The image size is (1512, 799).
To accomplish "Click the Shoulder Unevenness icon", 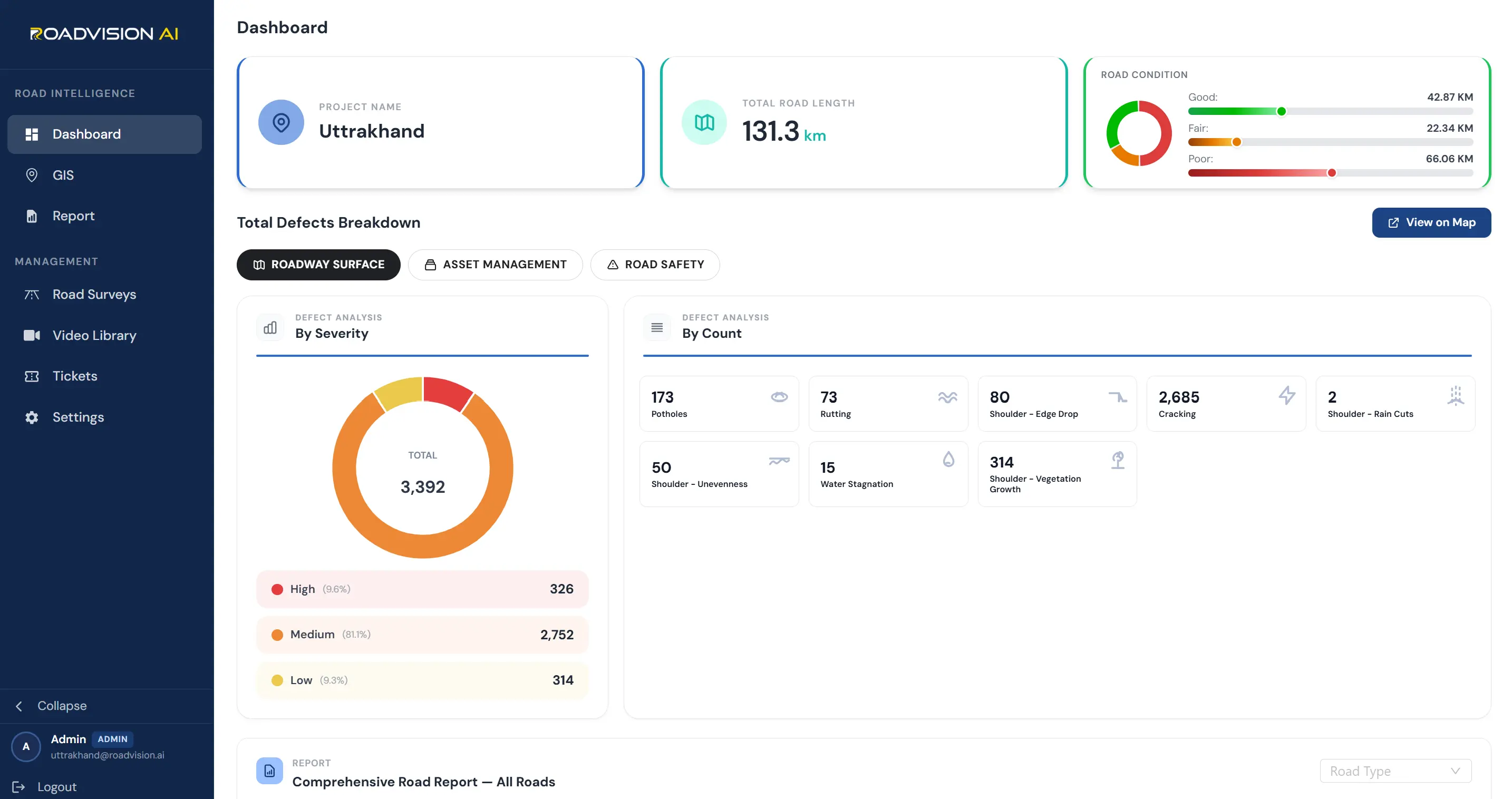I will coord(779,461).
